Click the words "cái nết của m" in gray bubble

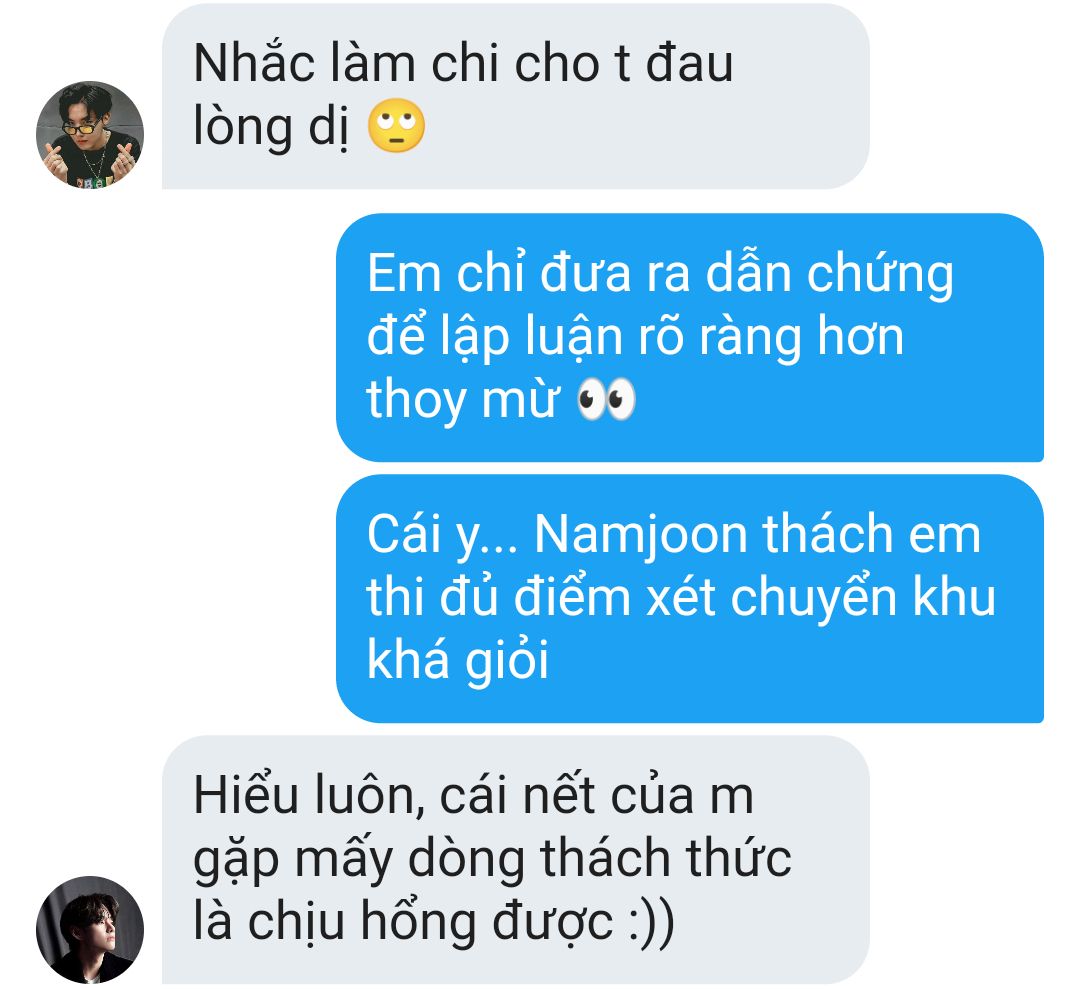[x=596, y=796]
